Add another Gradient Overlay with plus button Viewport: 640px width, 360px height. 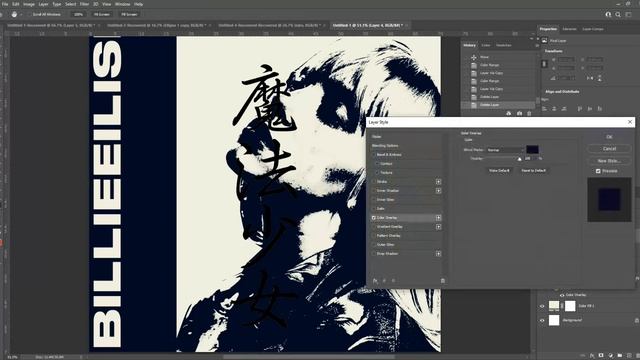point(438,227)
